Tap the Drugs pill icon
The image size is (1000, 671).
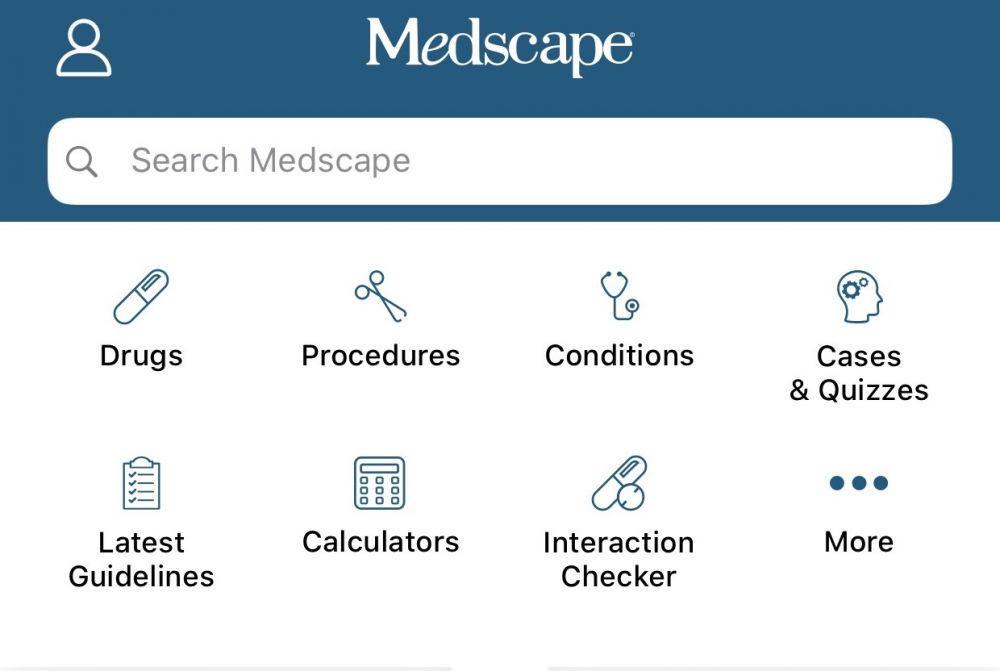141,297
